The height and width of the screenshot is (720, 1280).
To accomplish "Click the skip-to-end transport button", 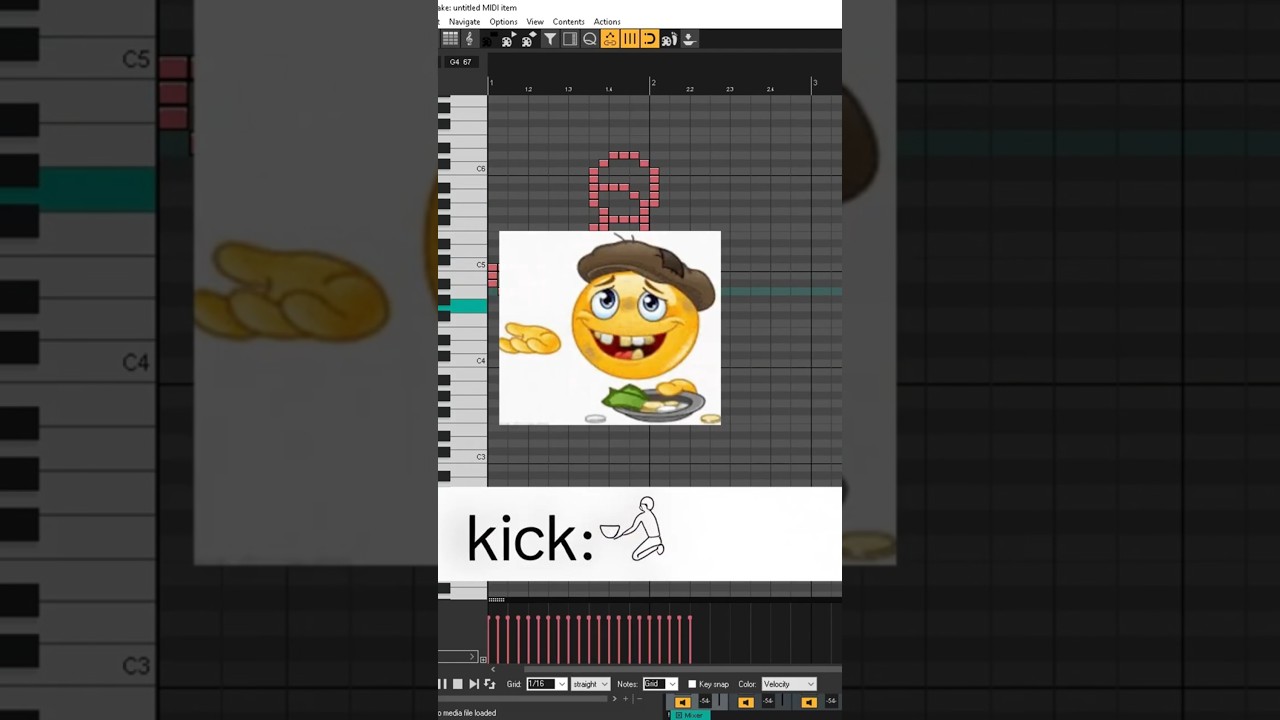I will [x=474, y=684].
